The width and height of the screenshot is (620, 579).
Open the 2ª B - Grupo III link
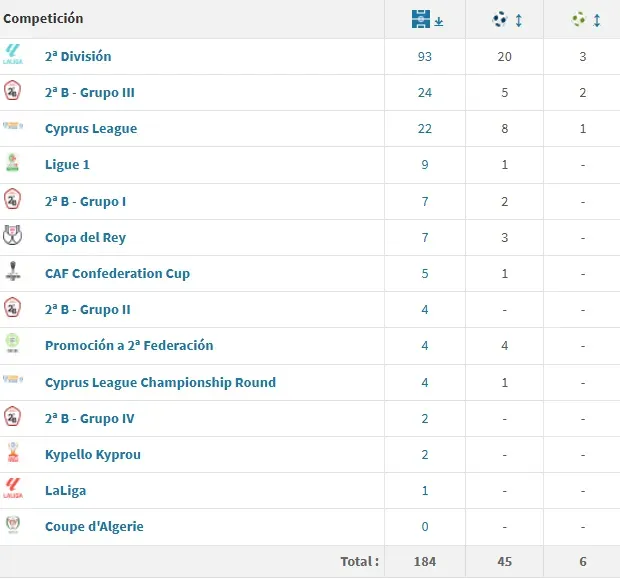click(x=90, y=92)
